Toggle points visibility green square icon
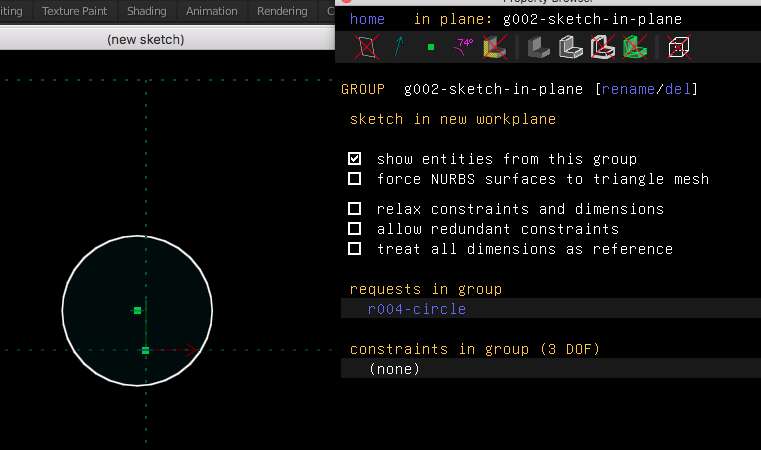 pos(430,47)
